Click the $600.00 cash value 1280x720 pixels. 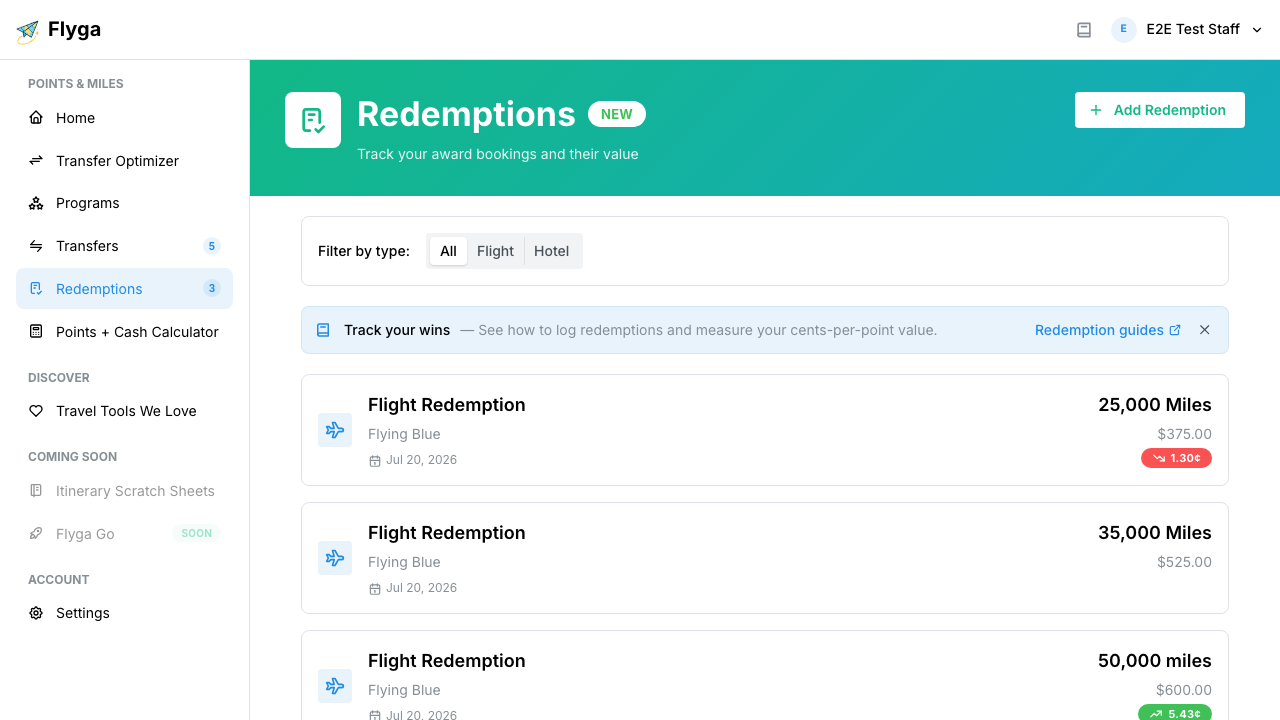point(1184,690)
